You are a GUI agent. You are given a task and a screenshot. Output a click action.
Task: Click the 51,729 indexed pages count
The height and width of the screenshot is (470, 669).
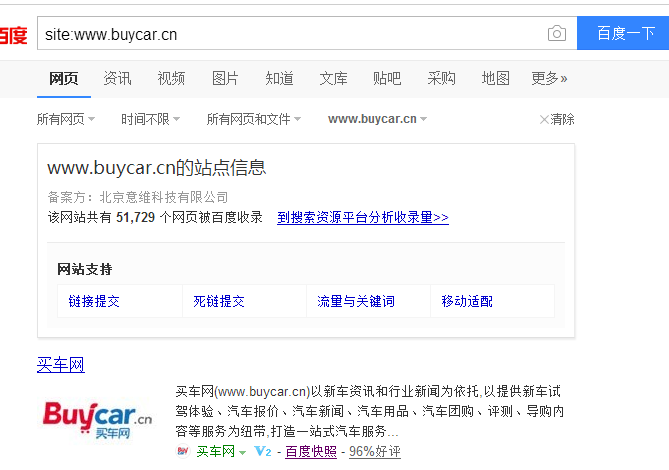[135, 218]
